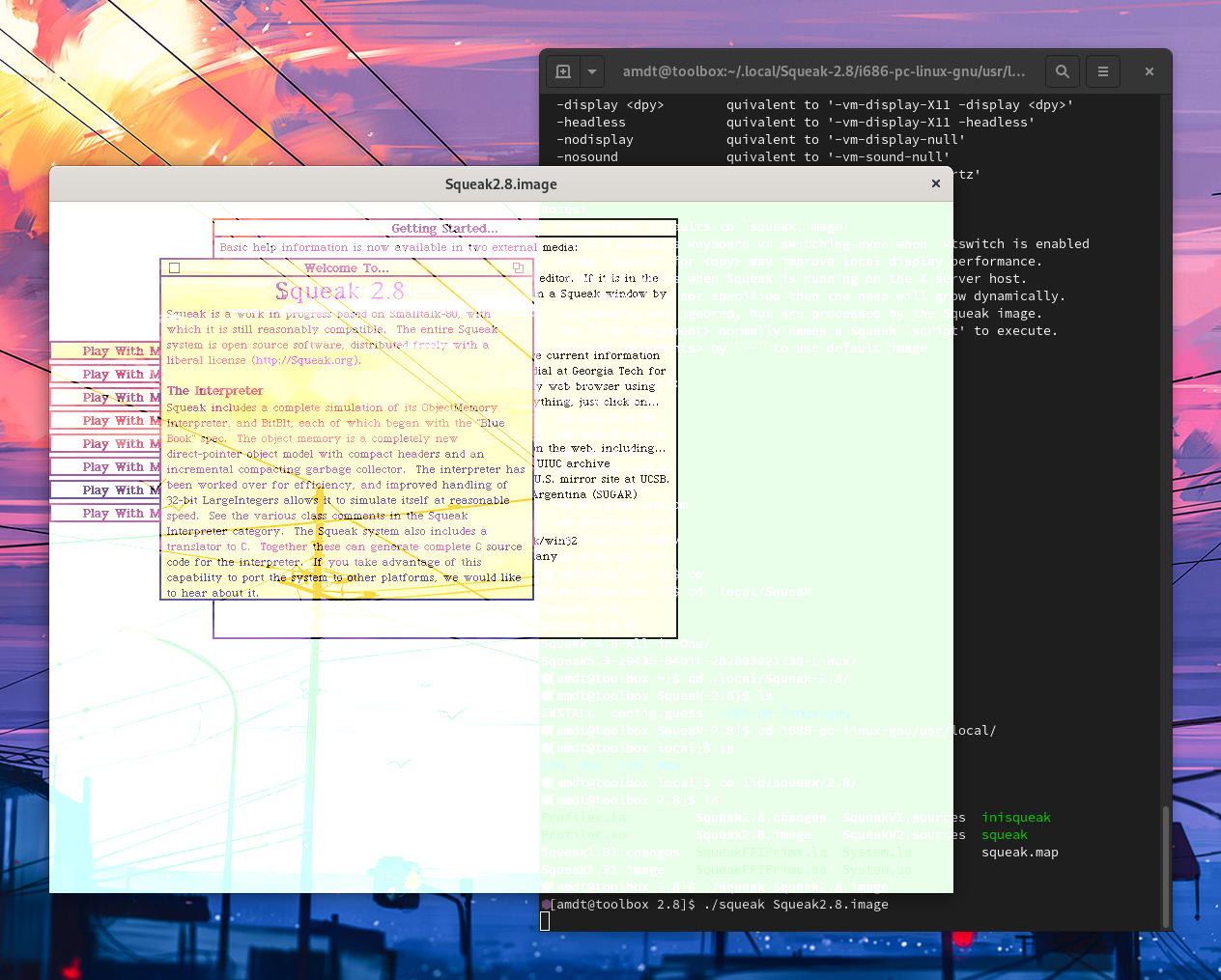Bring the Getting Started... window forward
This screenshot has height=980, width=1221.
[x=444, y=229]
